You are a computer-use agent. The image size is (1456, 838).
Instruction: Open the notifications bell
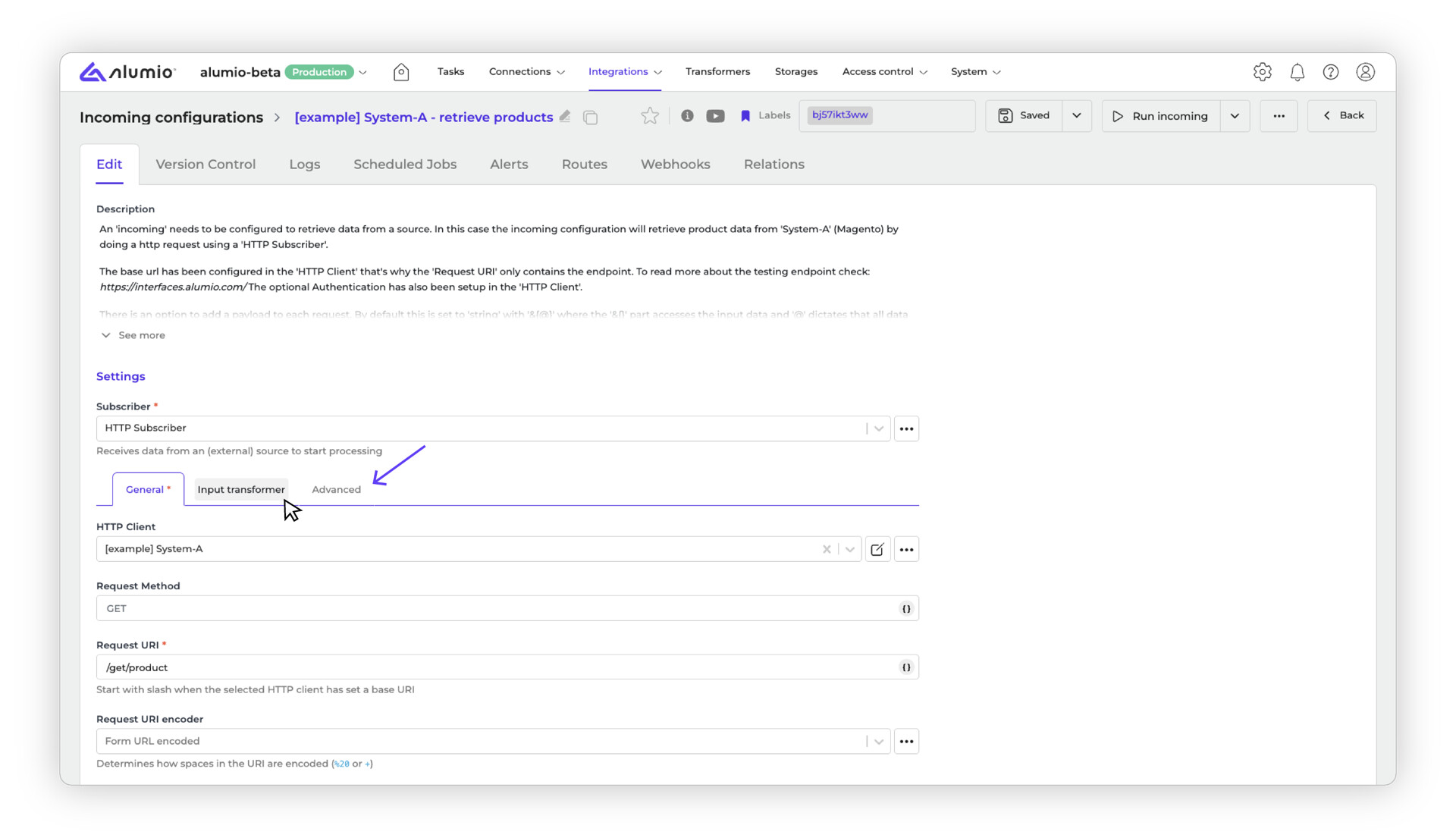click(1297, 72)
